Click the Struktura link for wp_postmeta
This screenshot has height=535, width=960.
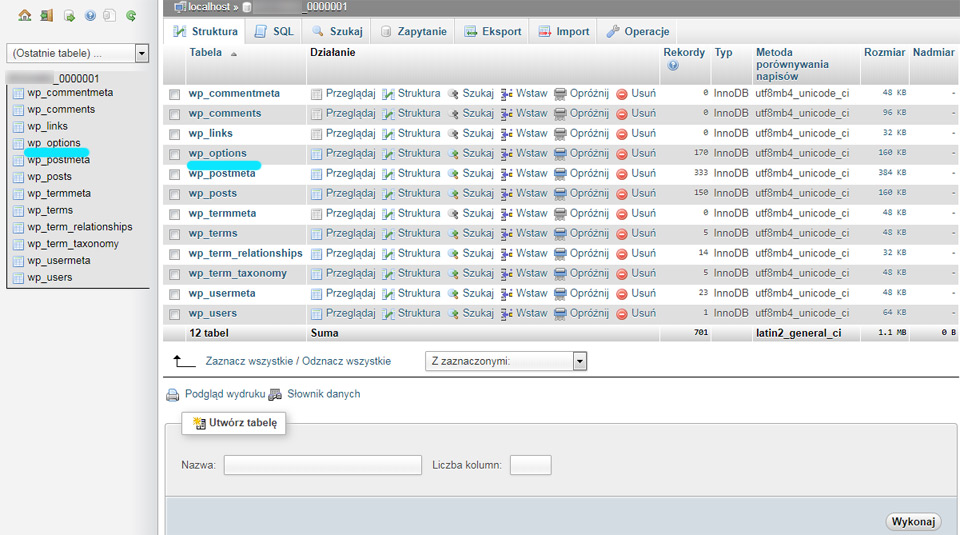[x=419, y=173]
